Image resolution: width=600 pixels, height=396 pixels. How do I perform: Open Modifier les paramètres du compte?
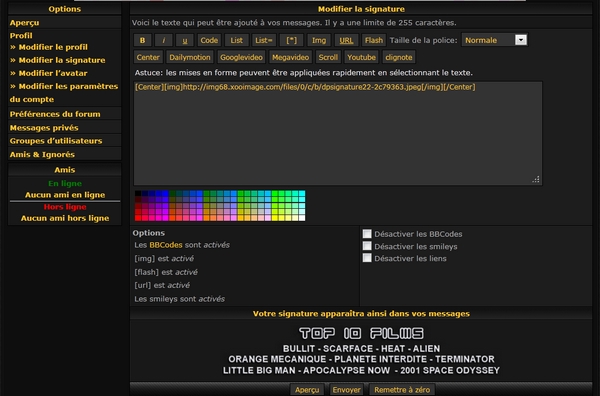[x=64, y=93]
